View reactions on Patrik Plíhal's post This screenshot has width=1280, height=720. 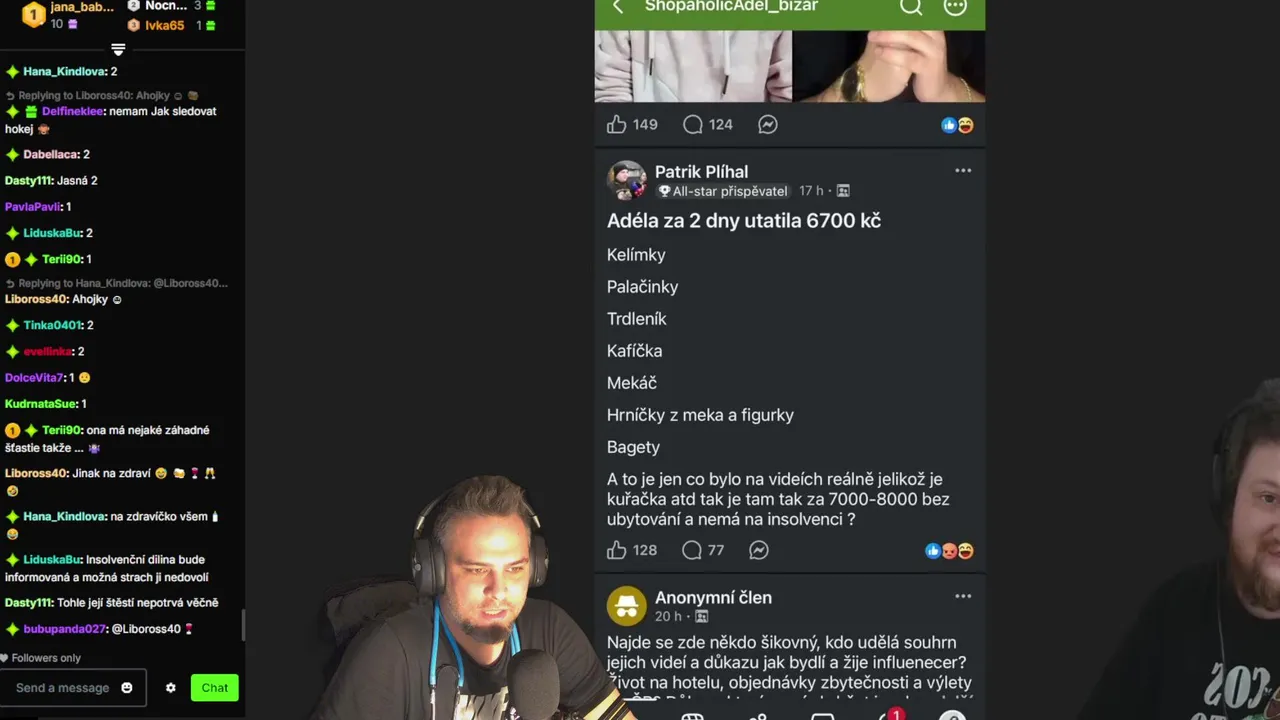[949, 551]
